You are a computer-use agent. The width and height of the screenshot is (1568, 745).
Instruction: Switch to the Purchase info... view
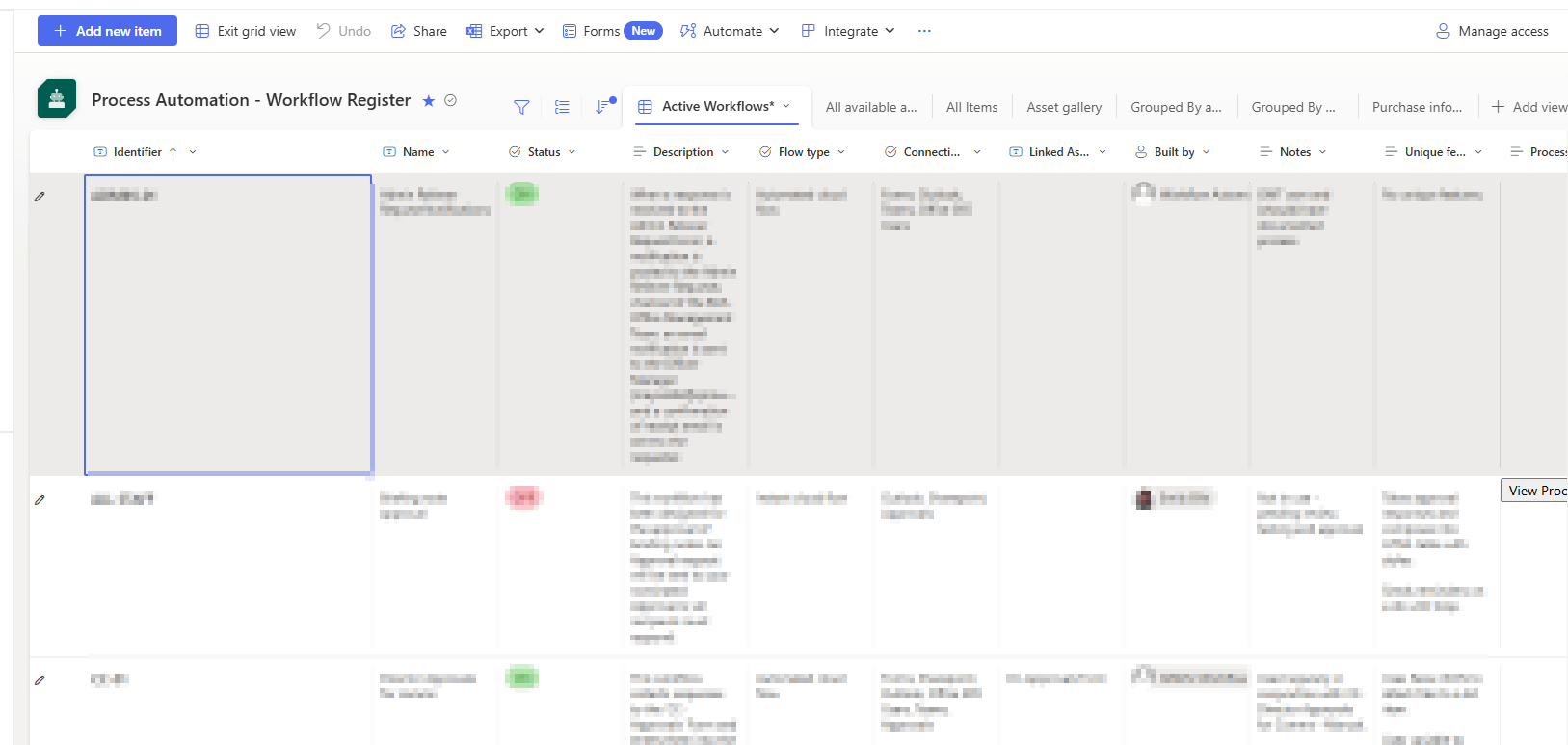[x=1417, y=107]
